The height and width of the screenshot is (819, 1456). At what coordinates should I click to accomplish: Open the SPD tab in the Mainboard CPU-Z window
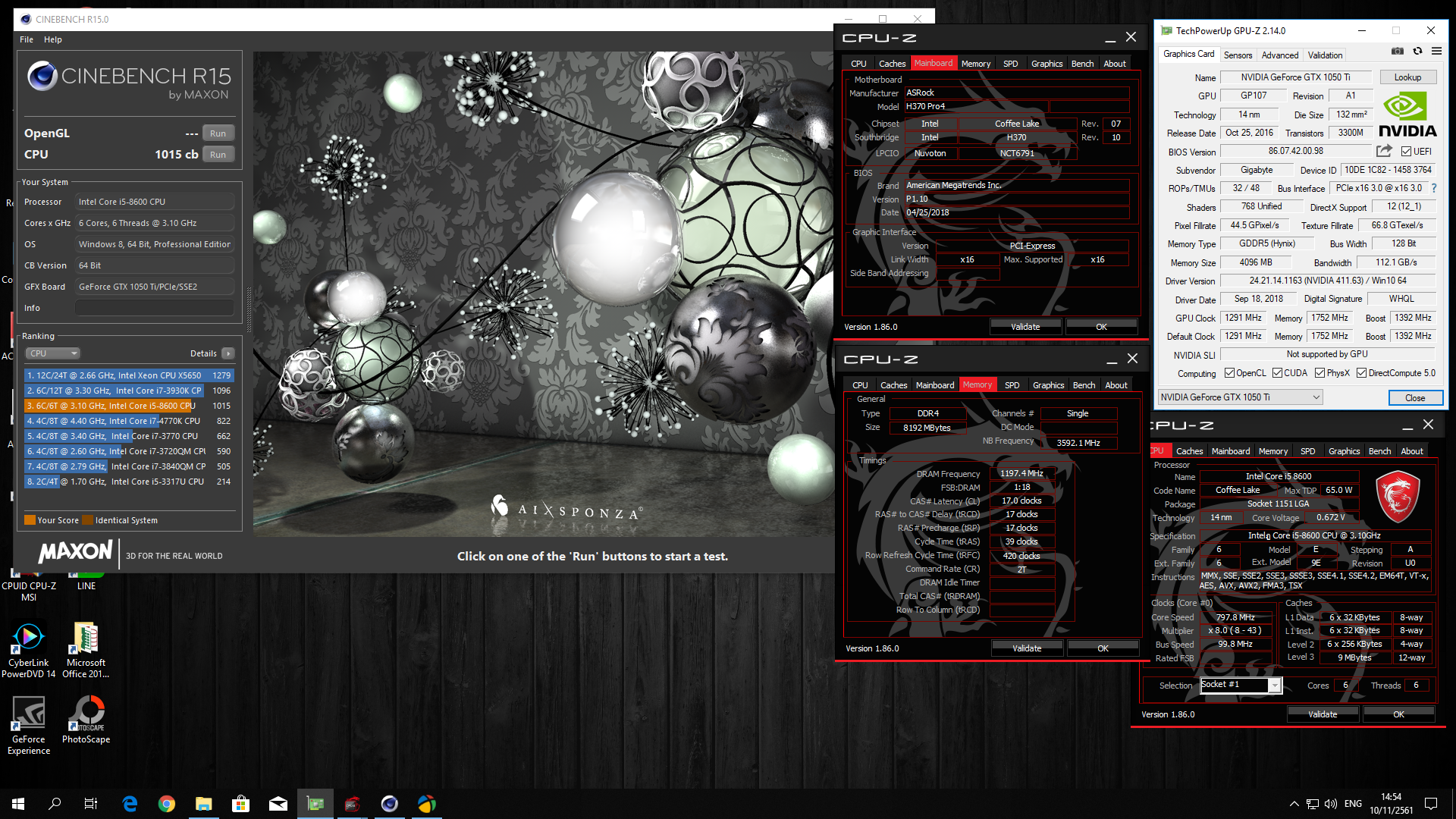tap(1011, 64)
